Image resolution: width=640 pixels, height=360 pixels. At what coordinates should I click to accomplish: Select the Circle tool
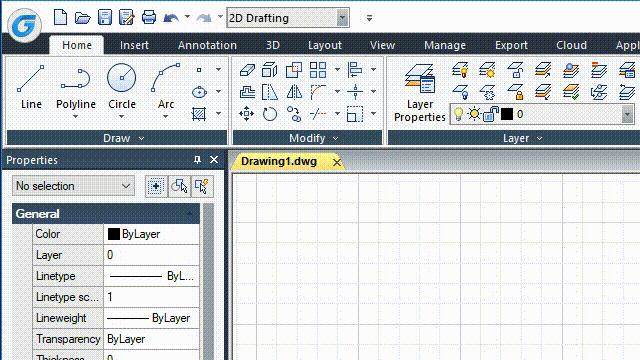pos(122,87)
